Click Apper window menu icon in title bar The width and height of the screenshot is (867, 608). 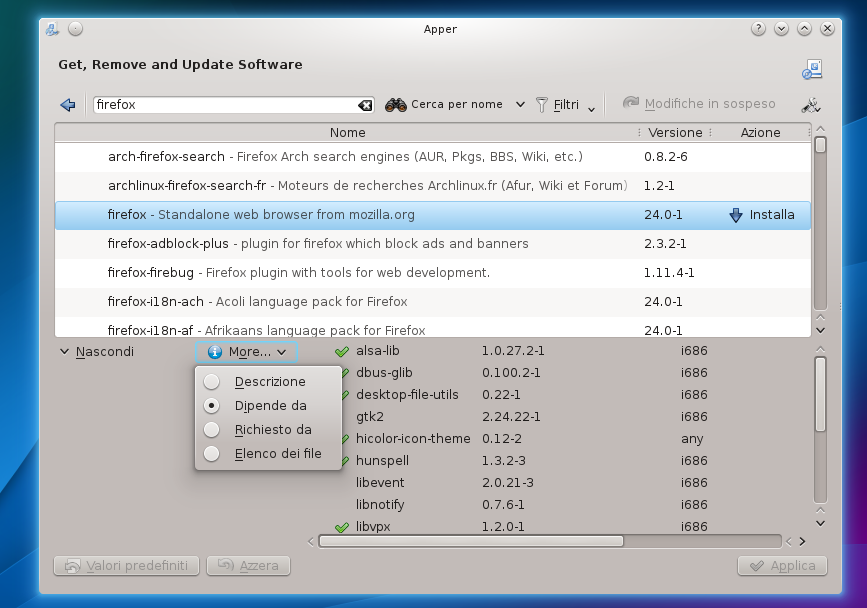pos(52,29)
